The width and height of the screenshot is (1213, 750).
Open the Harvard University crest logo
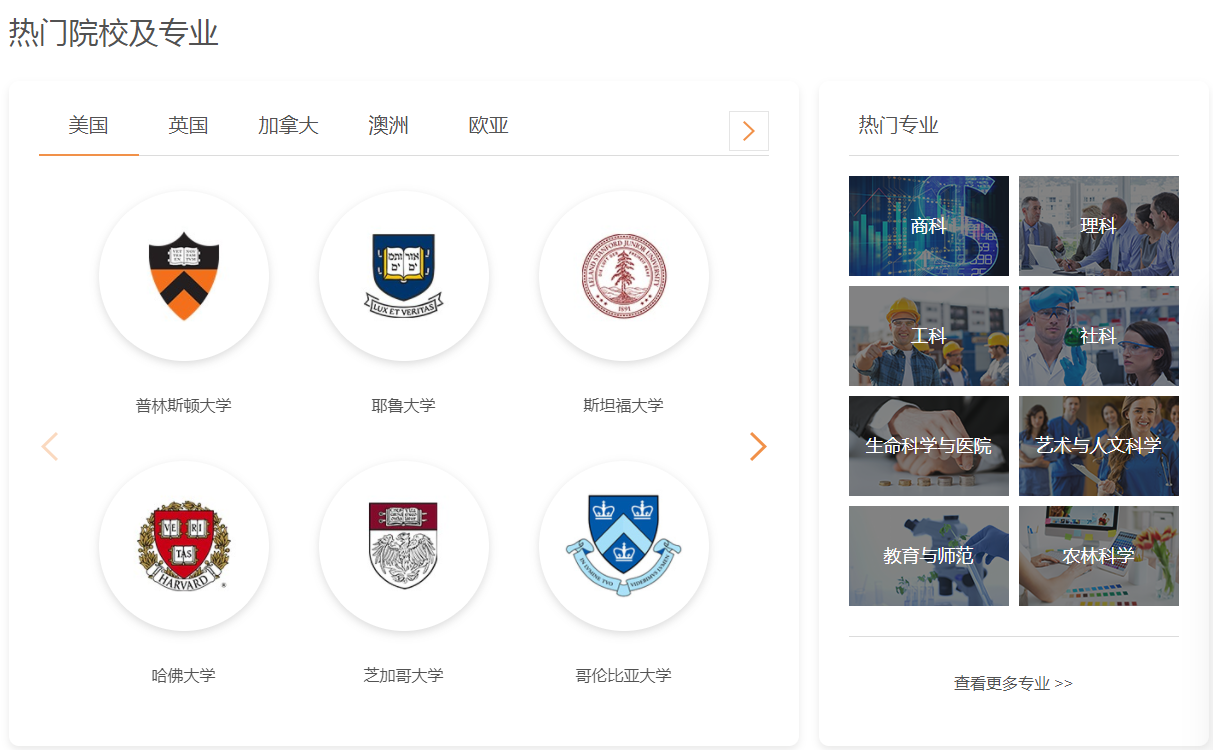(x=184, y=546)
